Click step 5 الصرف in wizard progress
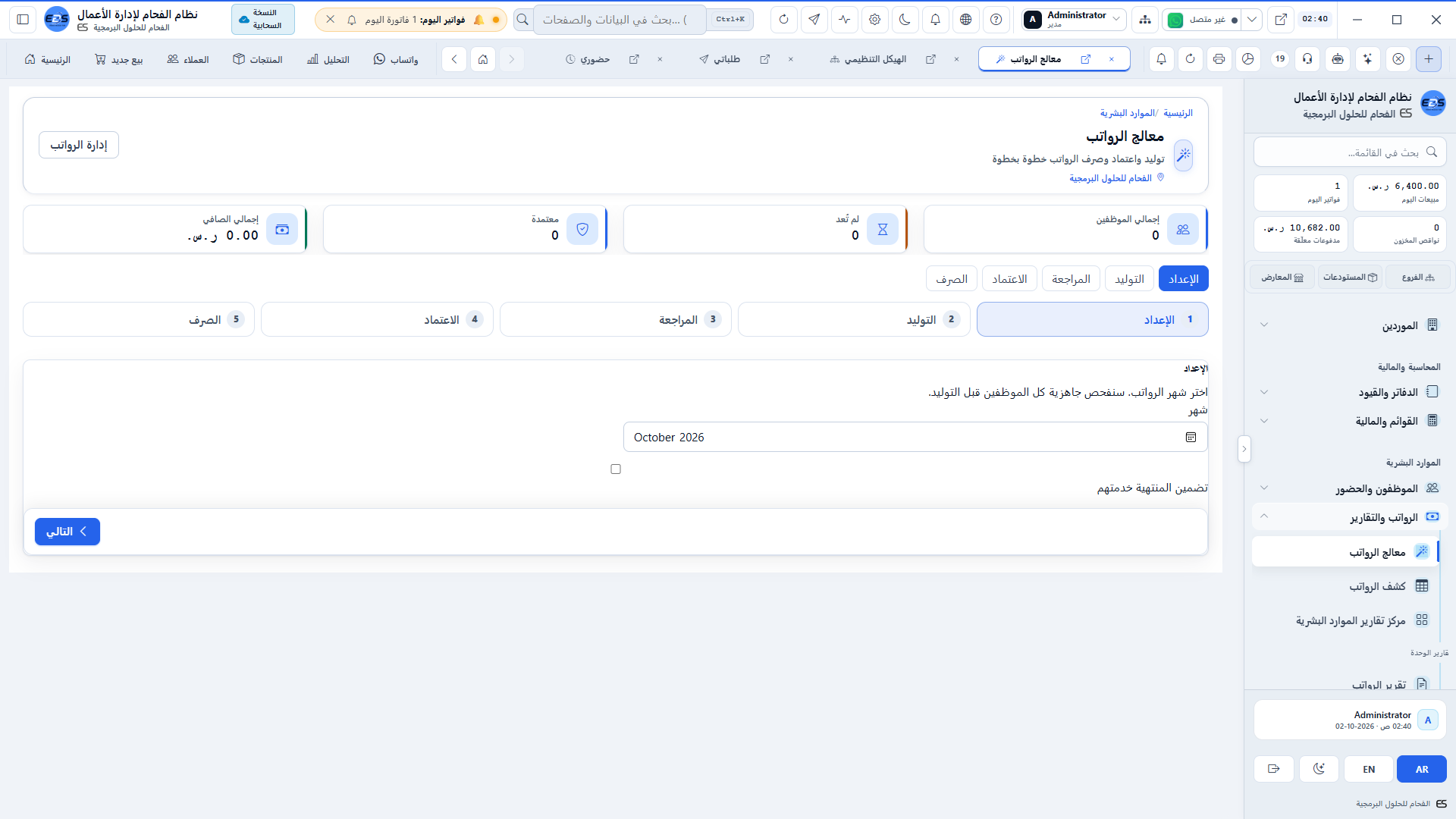This screenshot has width=1456, height=819. [x=139, y=319]
